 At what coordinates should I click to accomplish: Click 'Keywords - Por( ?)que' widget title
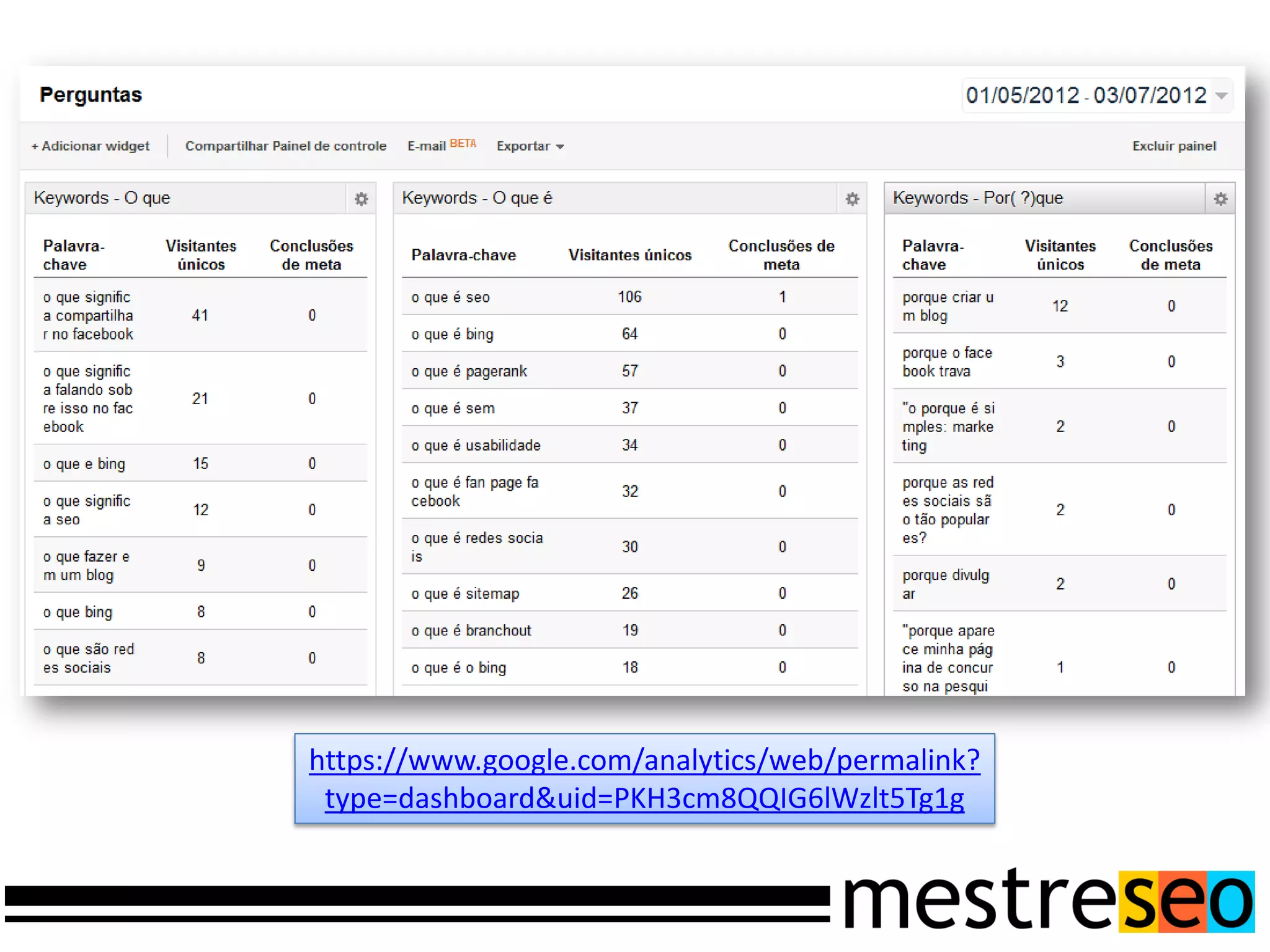978,198
